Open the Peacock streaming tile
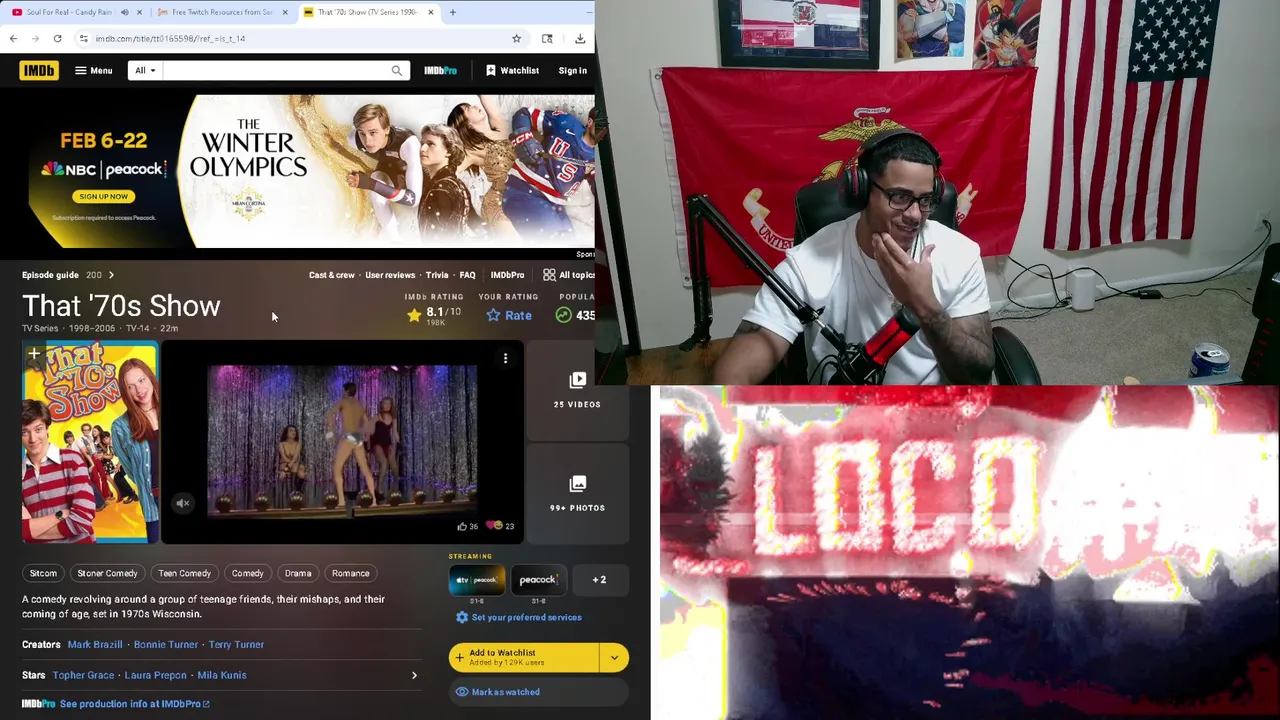1280x720 pixels. 538,580
